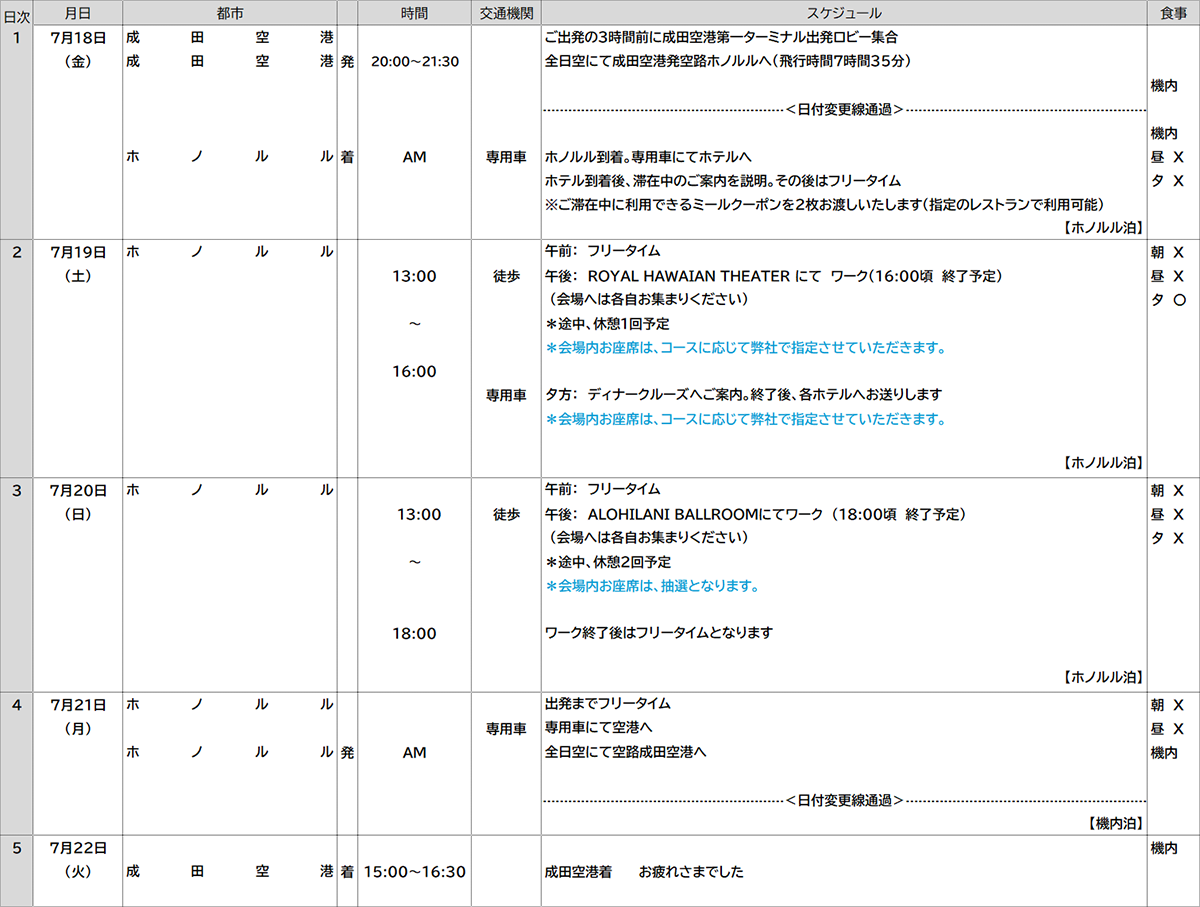Image resolution: width=1200 pixels, height=907 pixels.
Task: Select the line with ROYAL HAWAIAN THEATER
Action: 774,276
